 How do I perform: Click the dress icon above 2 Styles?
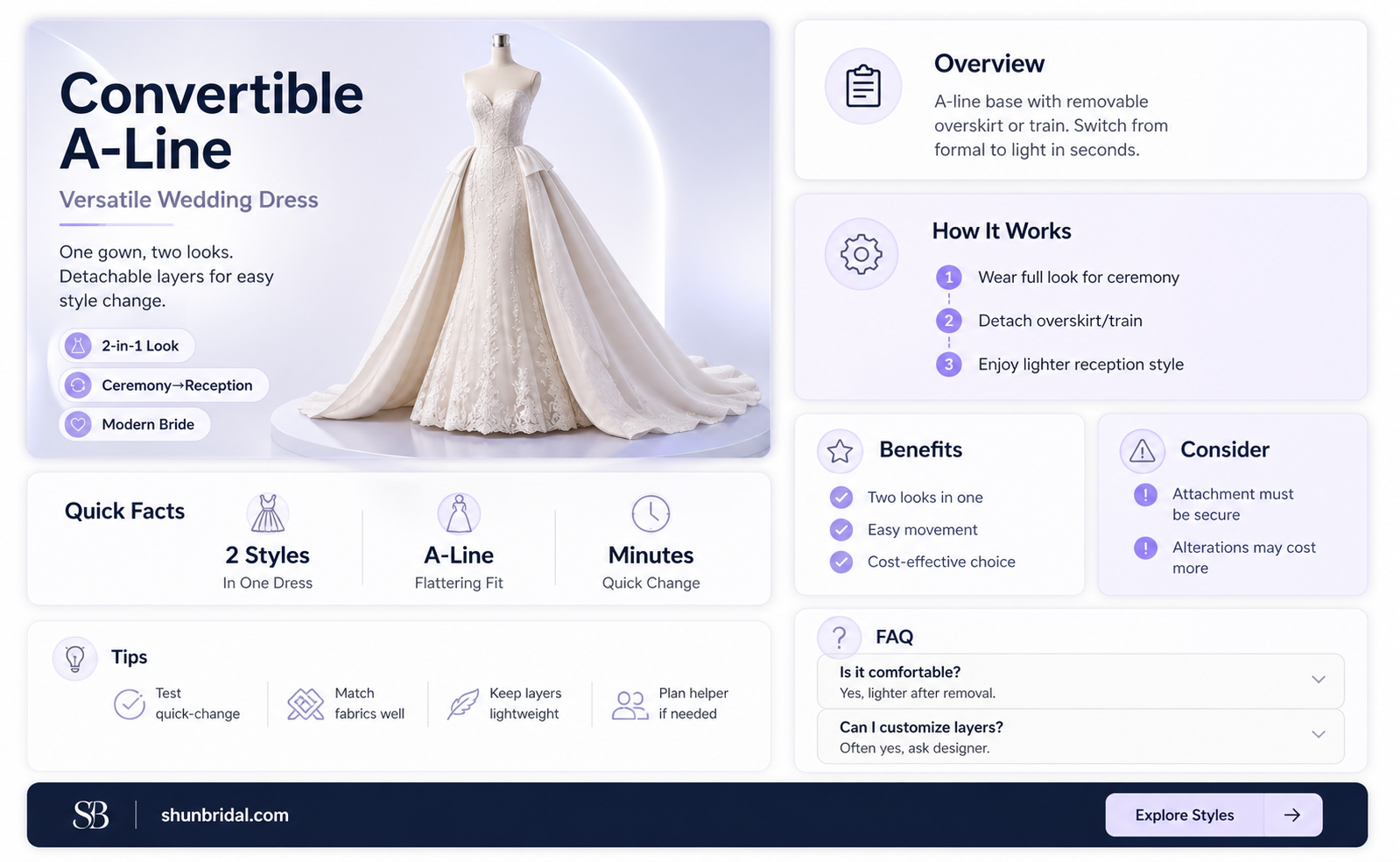click(268, 513)
